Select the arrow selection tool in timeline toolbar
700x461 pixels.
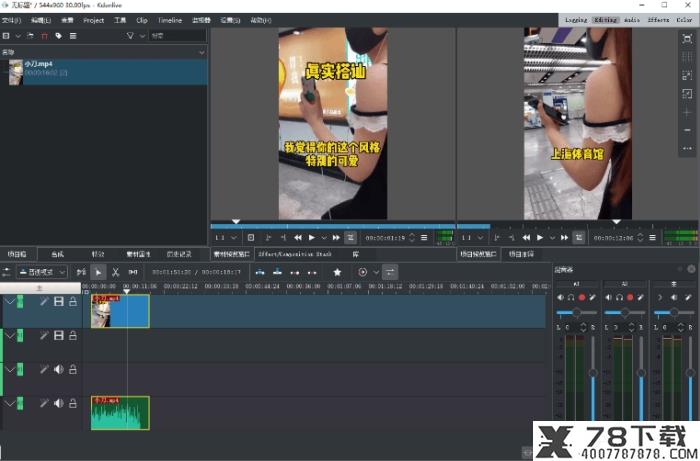tap(98, 272)
